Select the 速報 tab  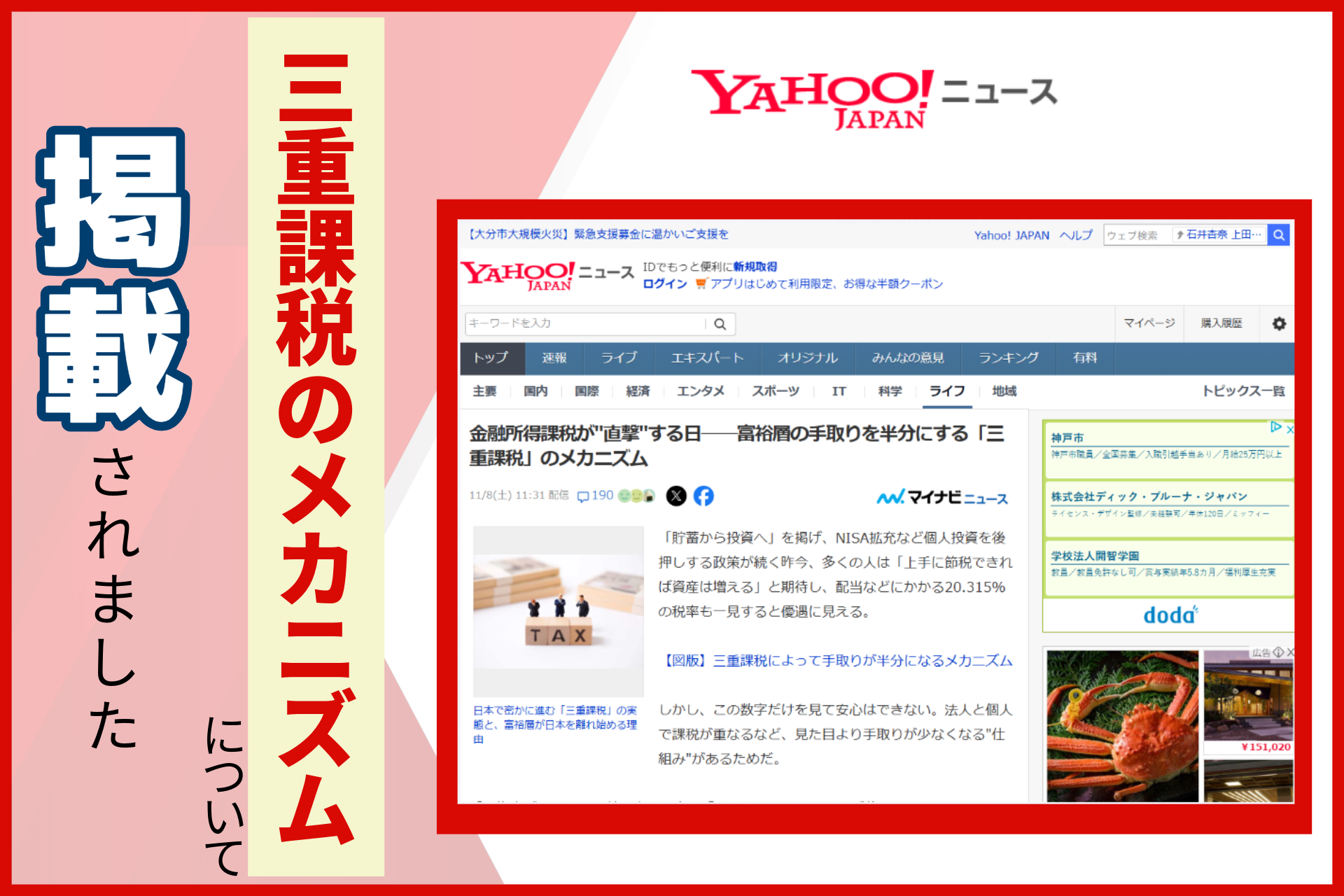(x=554, y=358)
